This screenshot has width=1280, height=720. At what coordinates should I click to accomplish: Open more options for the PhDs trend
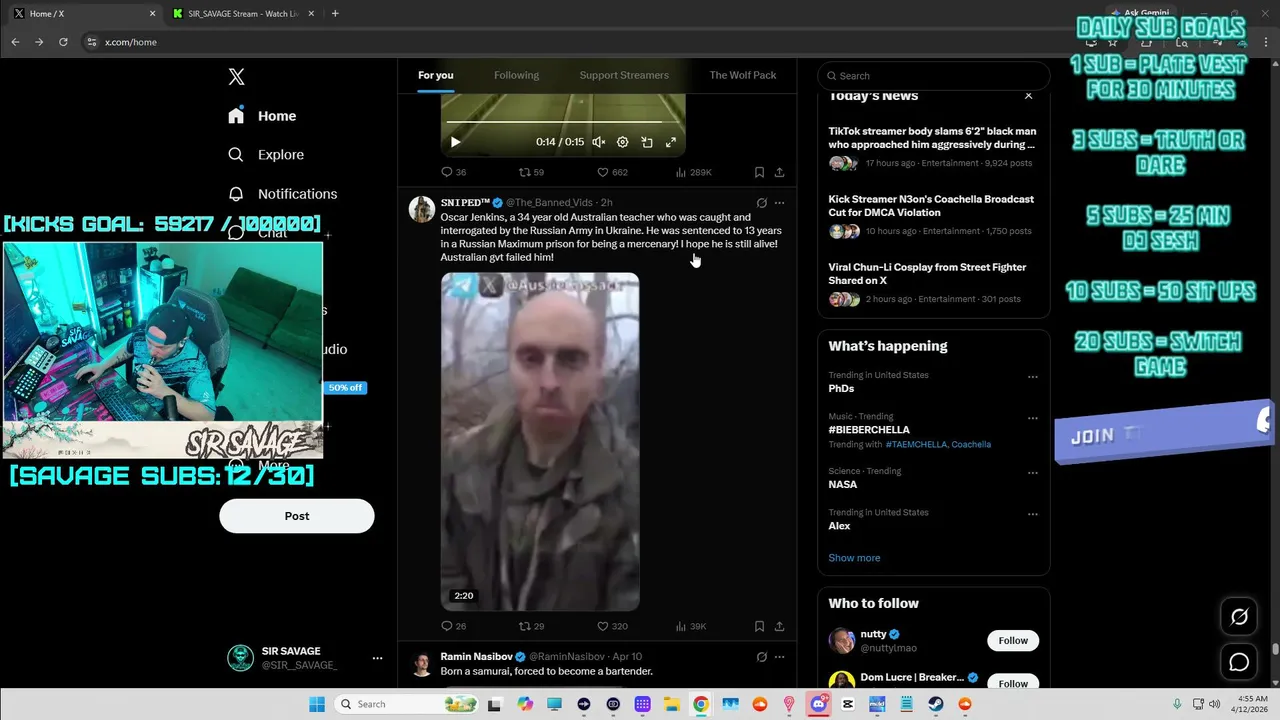click(1033, 377)
